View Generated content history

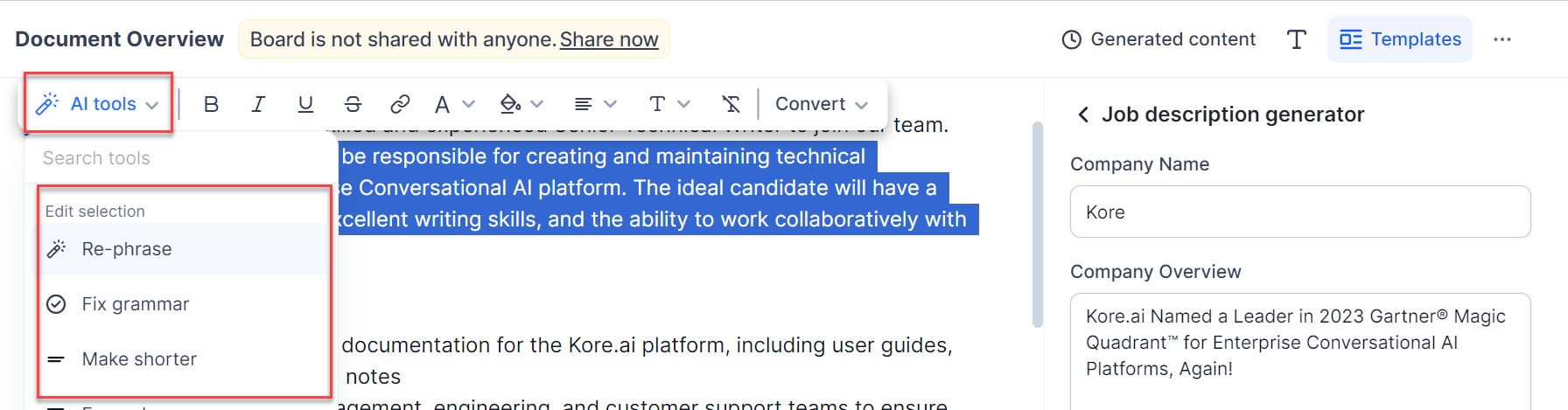[x=1158, y=39]
